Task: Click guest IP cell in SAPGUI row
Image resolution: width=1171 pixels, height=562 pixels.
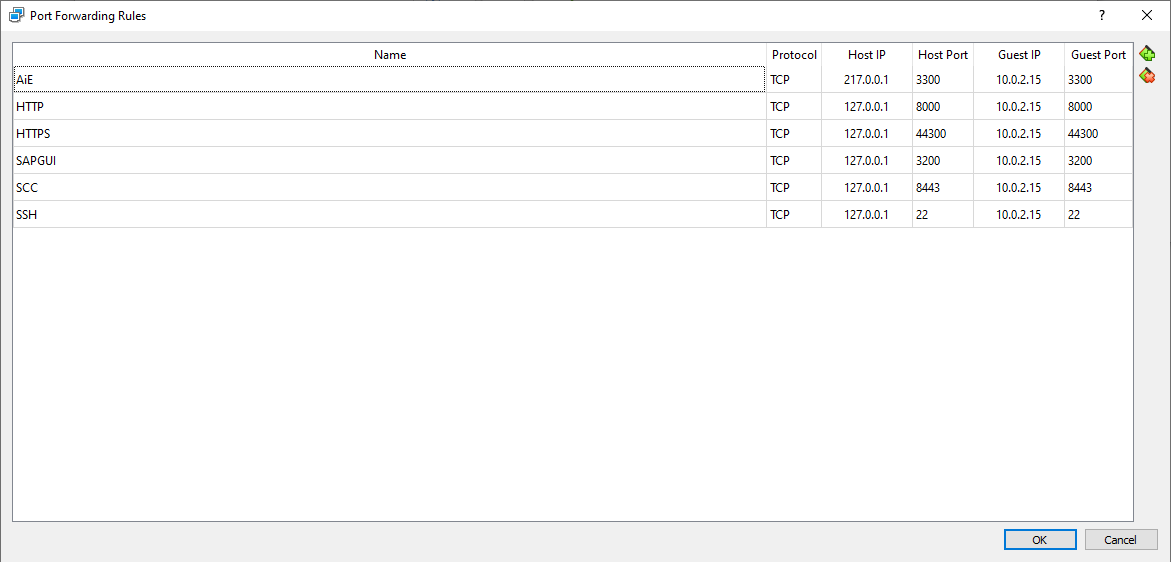Action: click(x=1019, y=160)
